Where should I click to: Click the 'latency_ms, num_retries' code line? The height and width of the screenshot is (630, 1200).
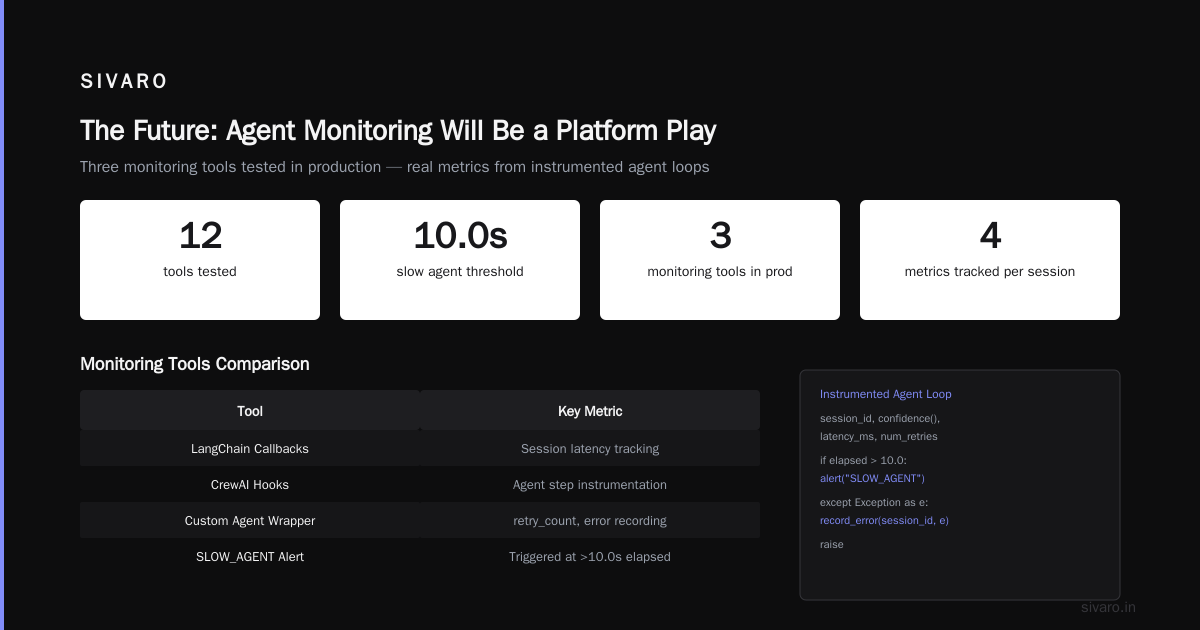(x=879, y=436)
